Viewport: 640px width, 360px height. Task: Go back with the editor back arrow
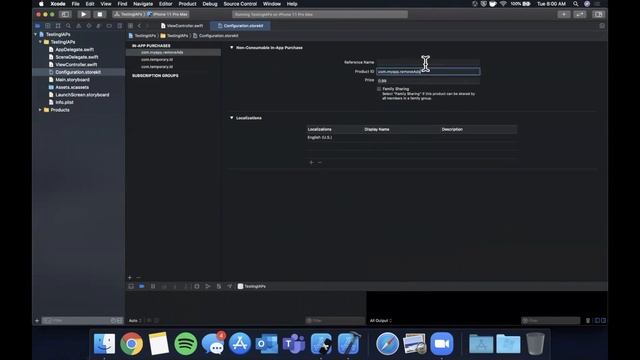(139, 26)
